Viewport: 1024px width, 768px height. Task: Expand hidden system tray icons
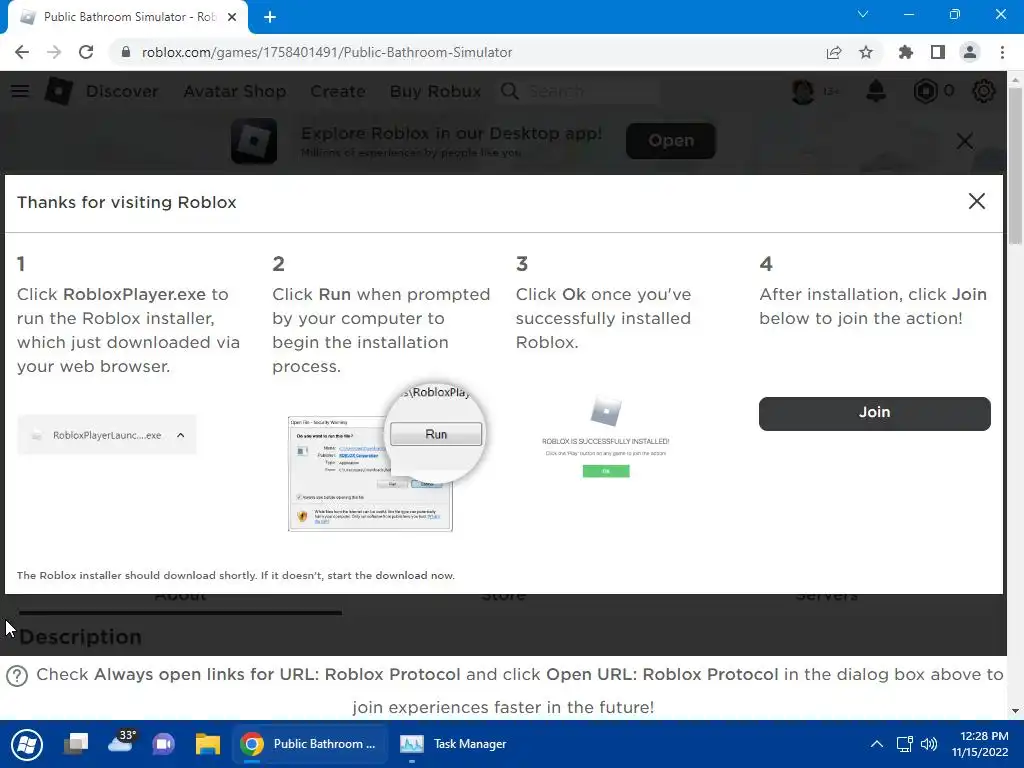877,744
